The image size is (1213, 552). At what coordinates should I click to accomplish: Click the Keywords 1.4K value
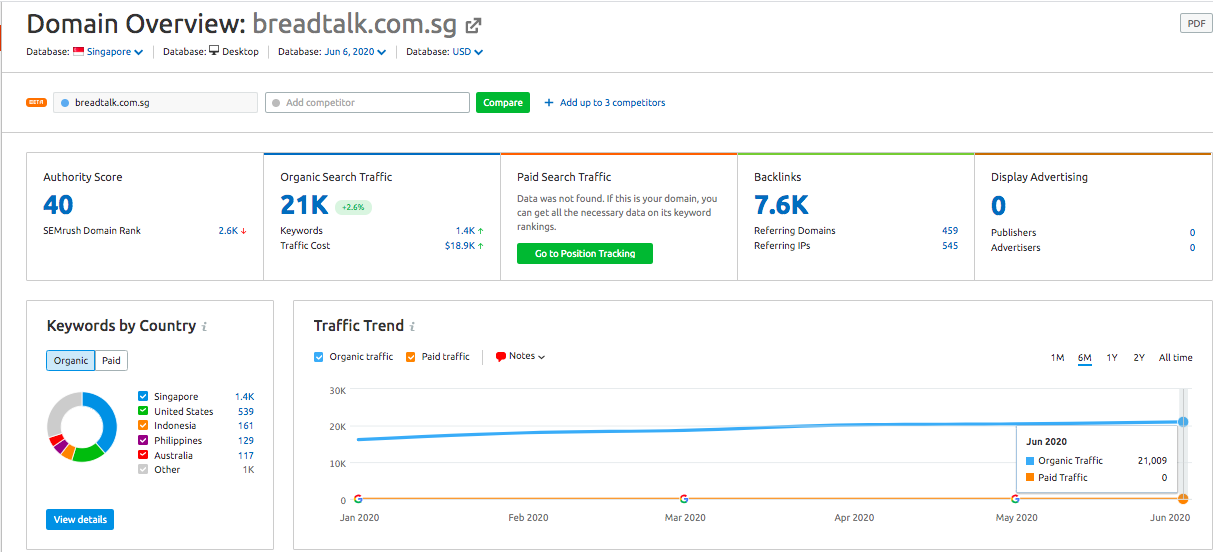(465, 231)
